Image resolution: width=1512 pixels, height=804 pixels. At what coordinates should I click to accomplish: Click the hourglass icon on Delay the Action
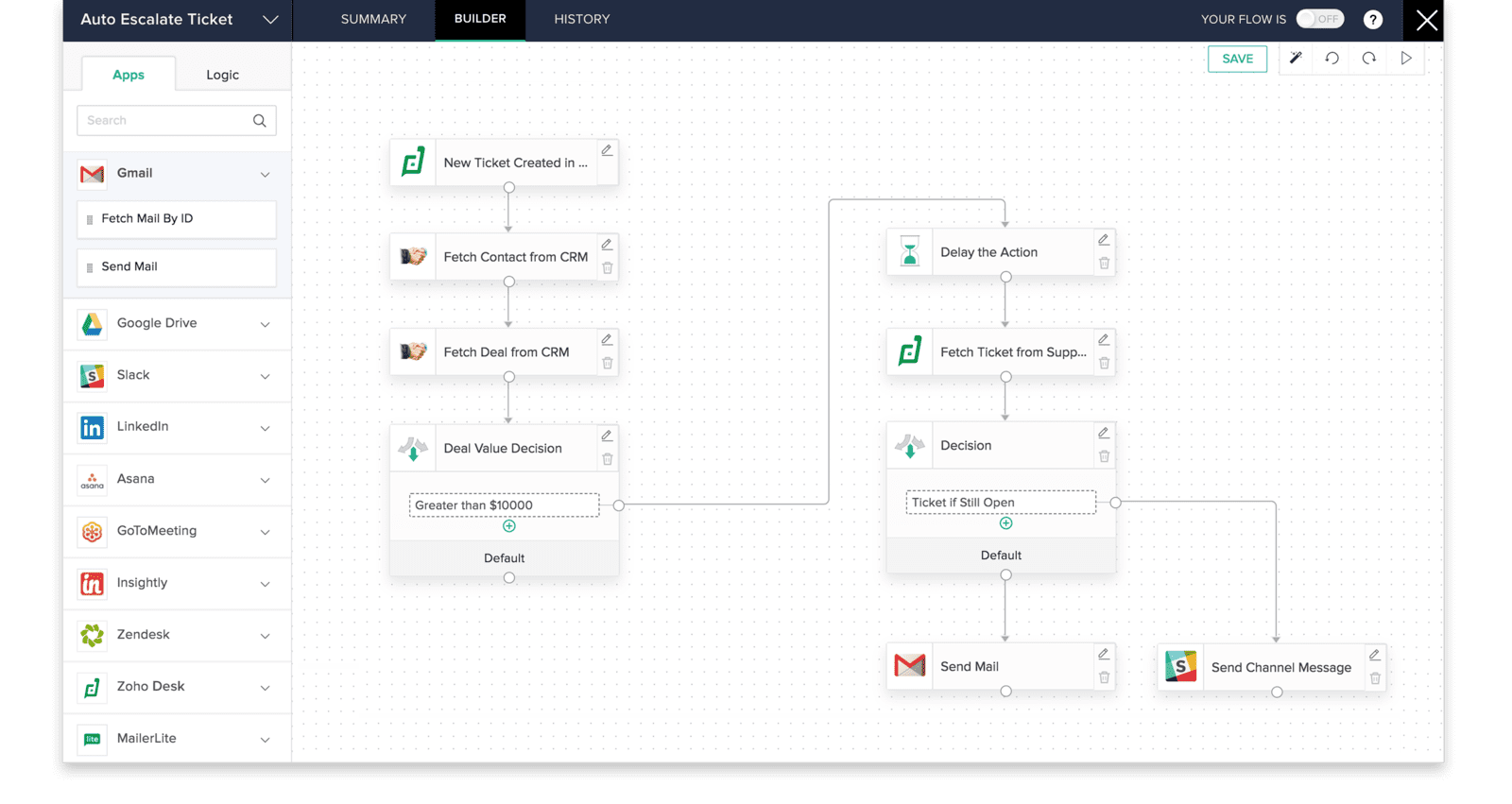pyautogui.click(x=909, y=252)
